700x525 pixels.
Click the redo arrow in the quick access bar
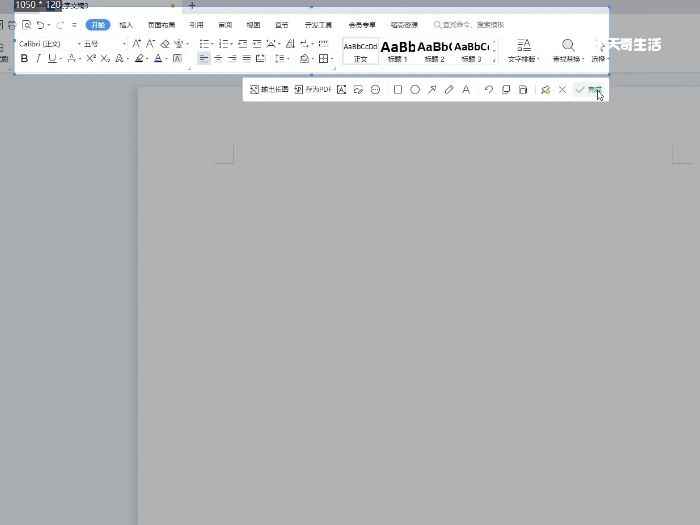(60, 25)
